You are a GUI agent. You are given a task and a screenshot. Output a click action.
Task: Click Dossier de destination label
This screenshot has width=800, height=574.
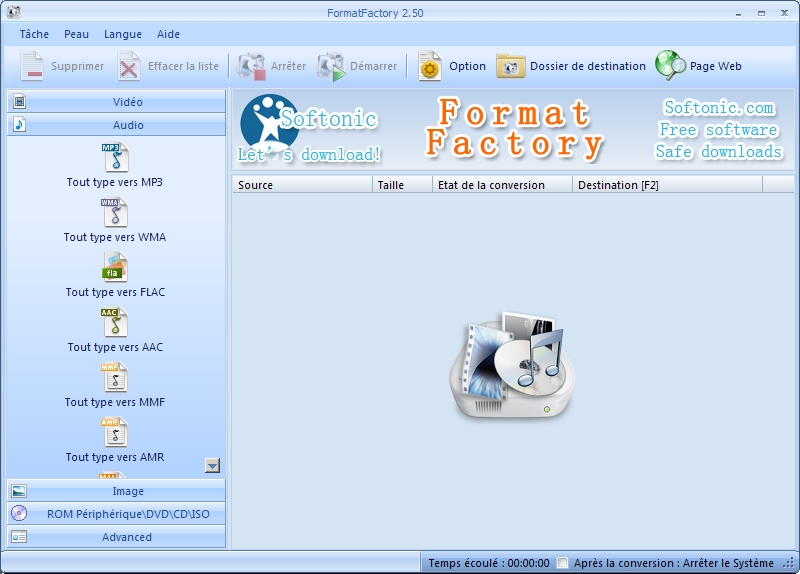tap(588, 66)
